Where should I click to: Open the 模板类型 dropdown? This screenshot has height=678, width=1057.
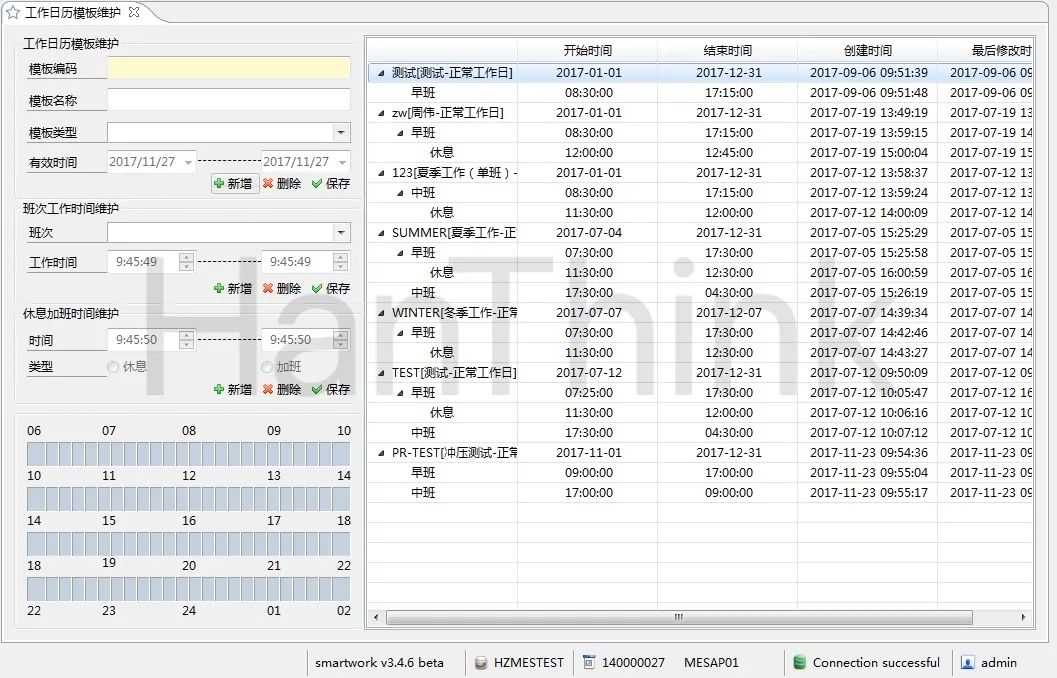341,133
